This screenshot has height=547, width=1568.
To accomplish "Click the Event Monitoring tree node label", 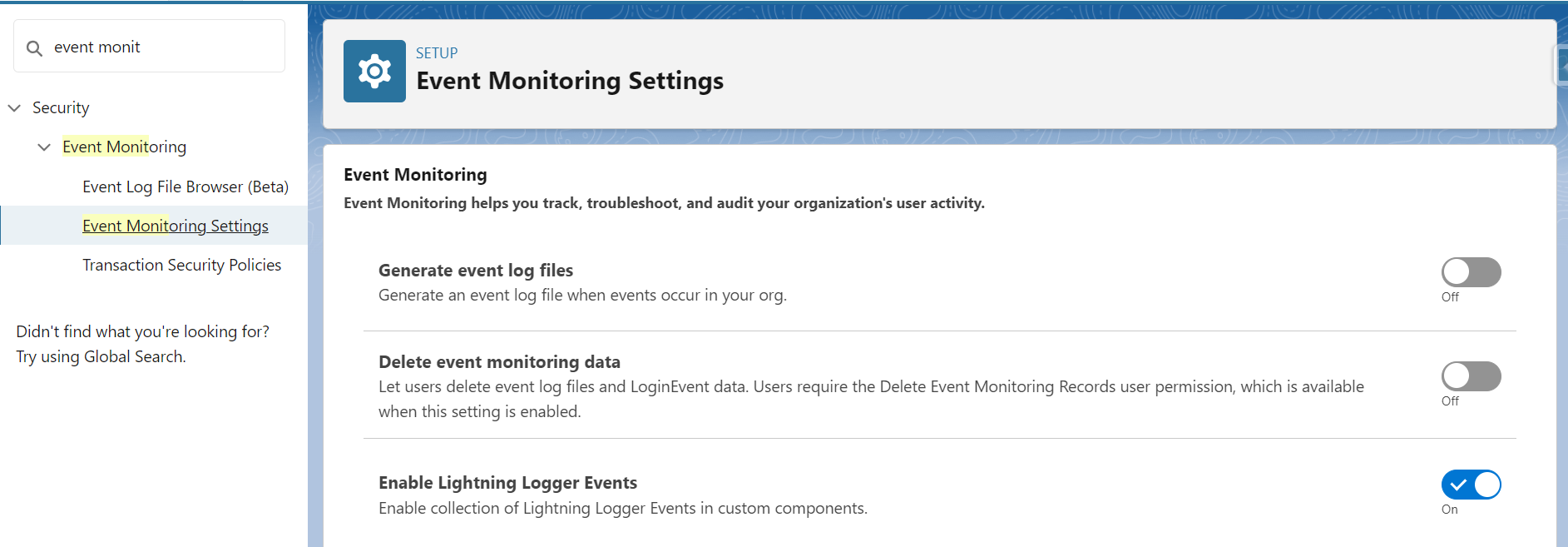I will pos(125,147).
